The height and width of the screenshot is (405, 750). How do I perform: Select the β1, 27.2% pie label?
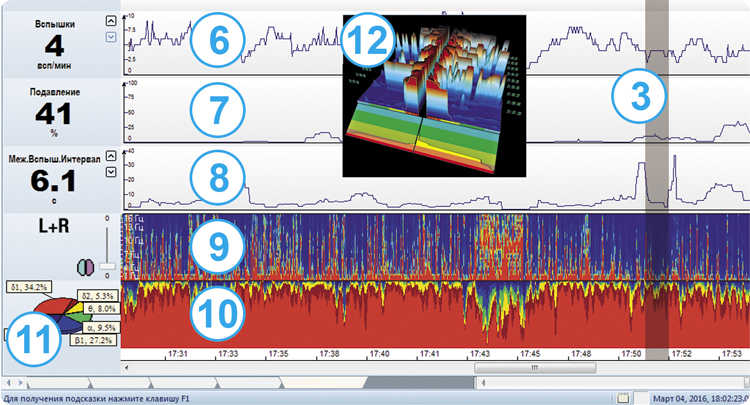click(93, 340)
